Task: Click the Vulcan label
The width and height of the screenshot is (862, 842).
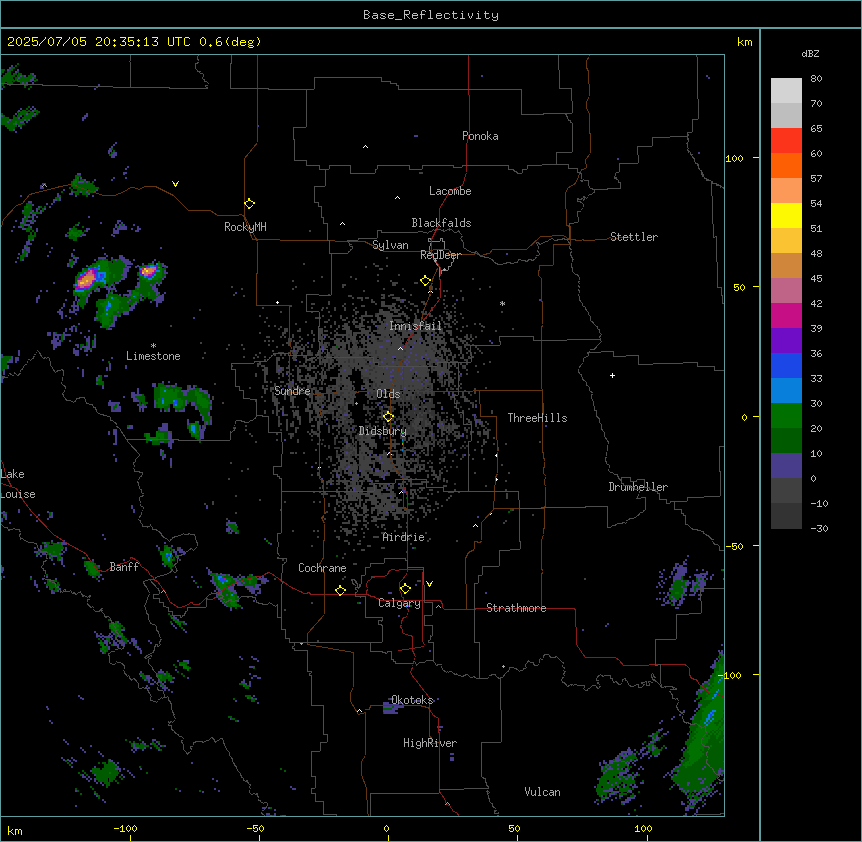Action: [x=542, y=792]
